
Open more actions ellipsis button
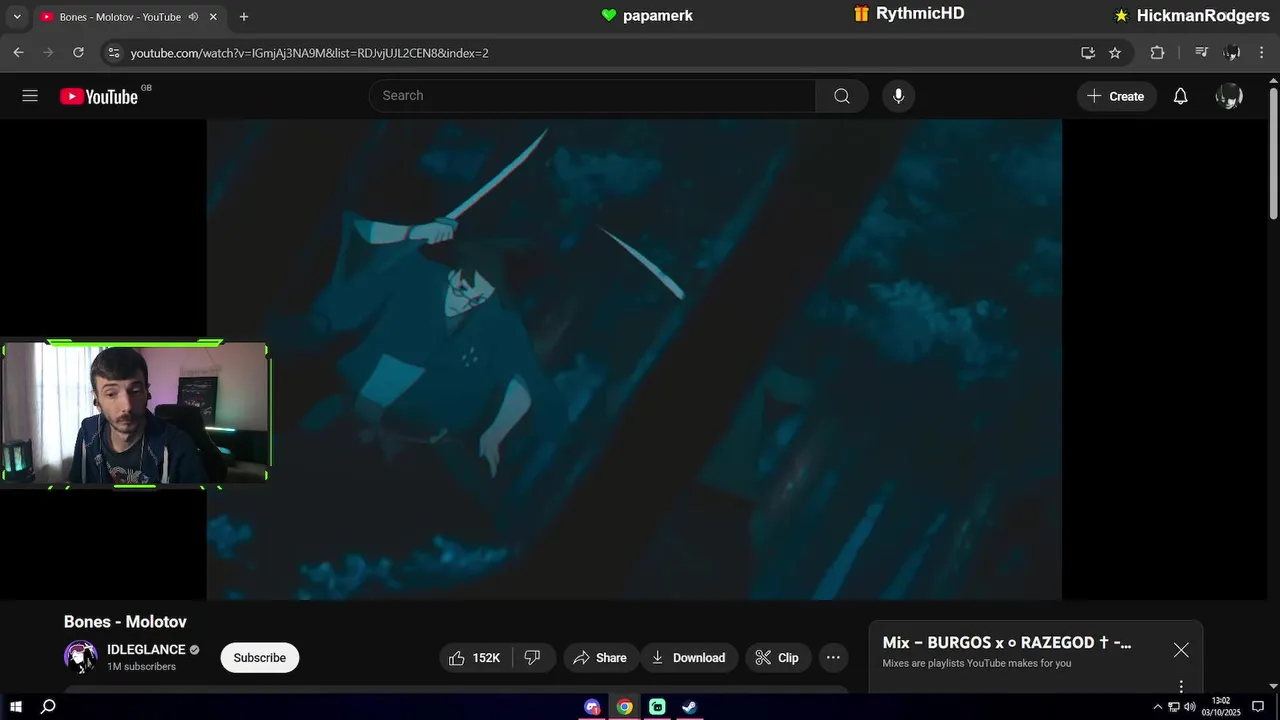pyautogui.click(x=833, y=657)
